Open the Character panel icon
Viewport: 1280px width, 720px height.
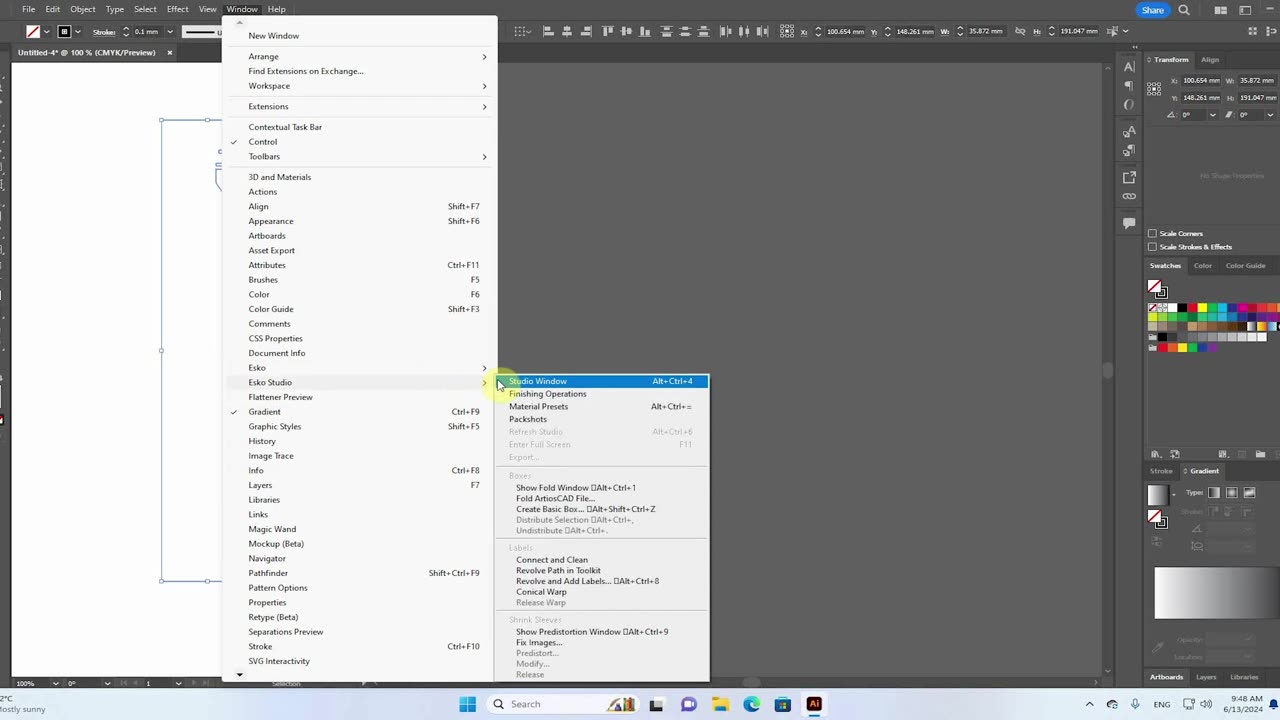(1129, 67)
